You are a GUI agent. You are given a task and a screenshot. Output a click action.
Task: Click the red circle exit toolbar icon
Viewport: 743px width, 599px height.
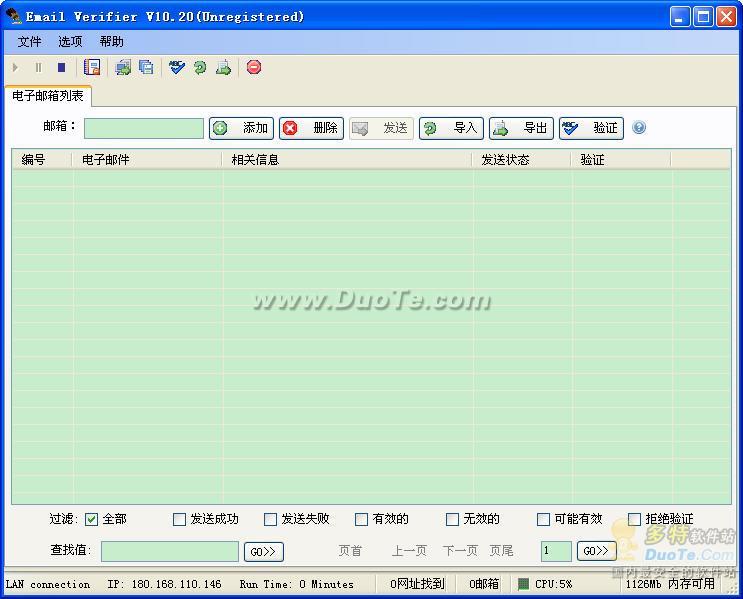tap(254, 67)
